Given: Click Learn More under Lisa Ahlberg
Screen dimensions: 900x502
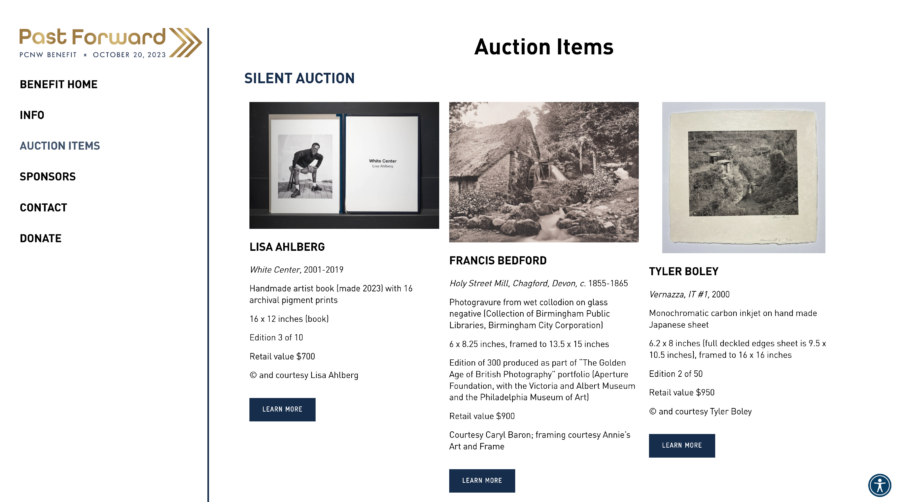Looking at the screenshot, I should [282, 409].
